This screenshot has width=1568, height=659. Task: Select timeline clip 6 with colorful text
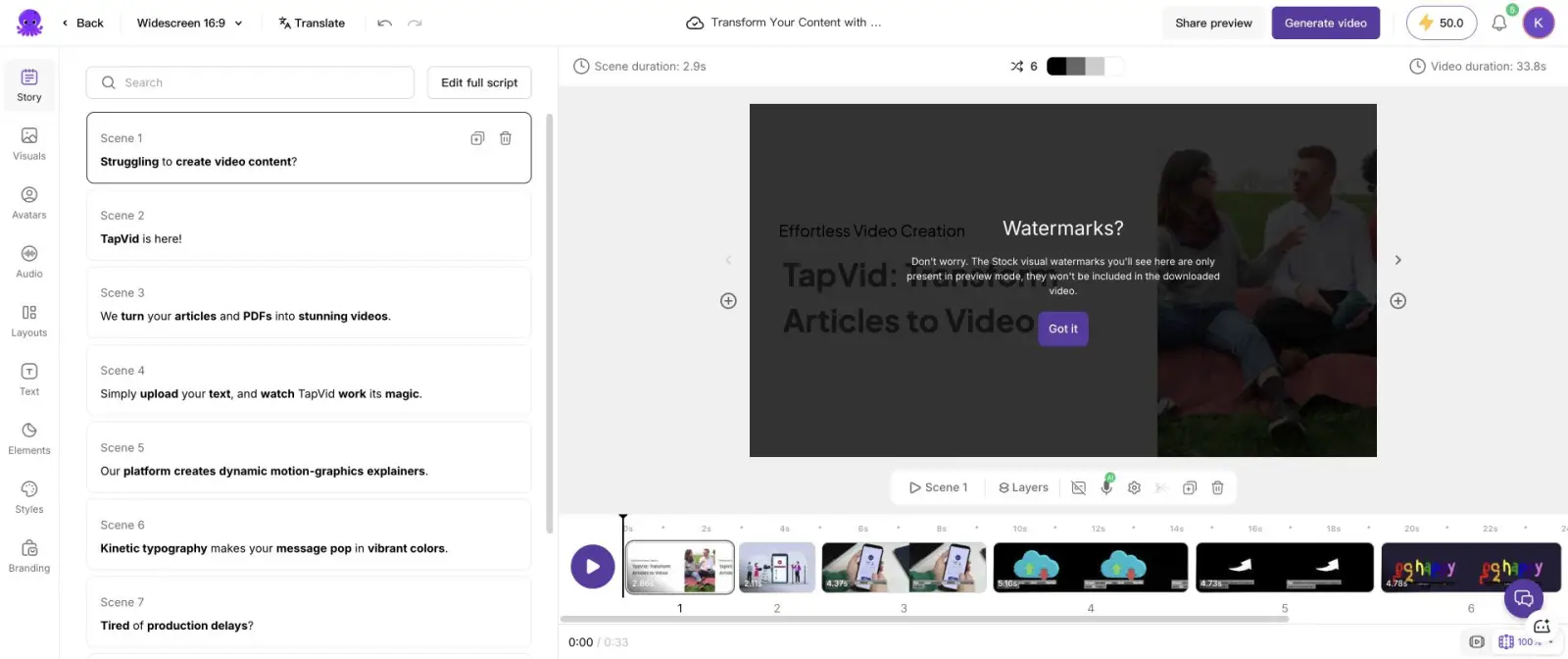[x=1471, y=567]
